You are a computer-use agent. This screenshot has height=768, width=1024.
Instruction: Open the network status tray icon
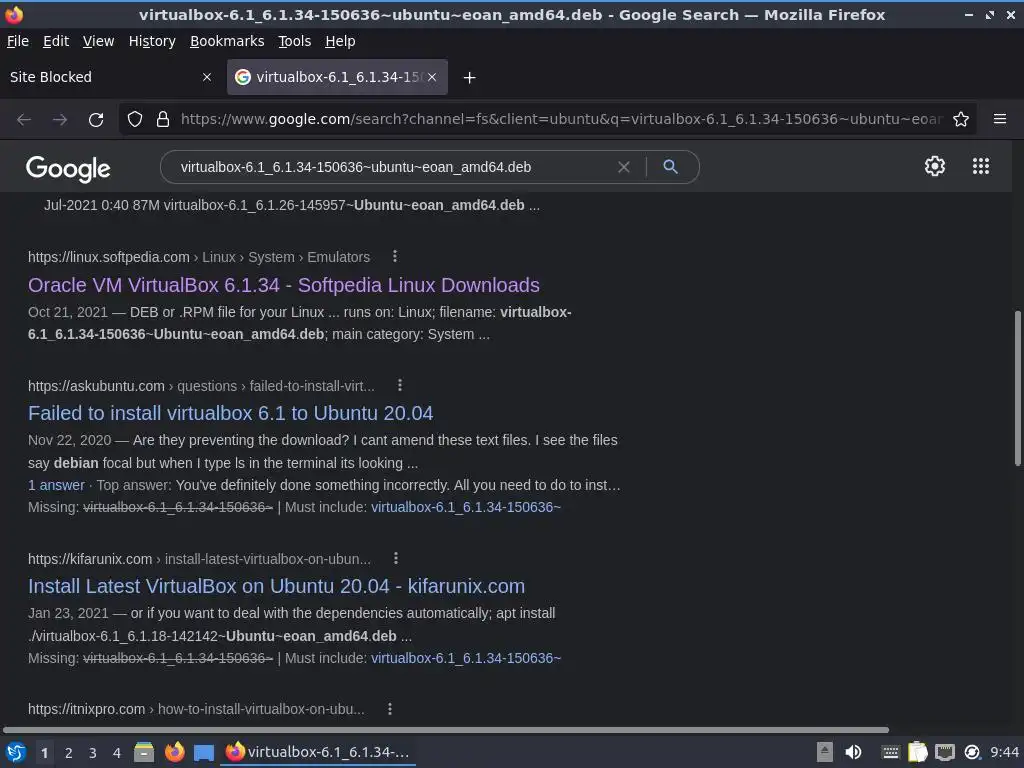pyautogui.click(x=944, y=752)
